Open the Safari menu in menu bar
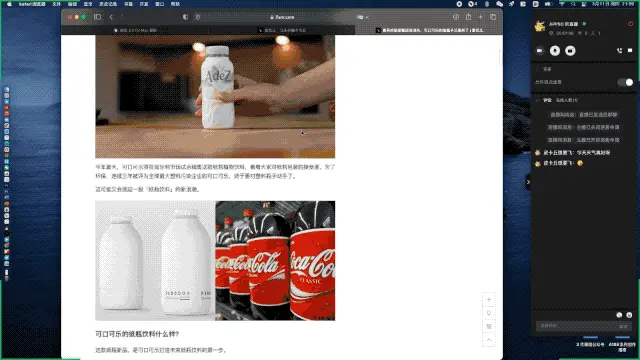Screen dimensions: 640x360 tap(32, 4)
